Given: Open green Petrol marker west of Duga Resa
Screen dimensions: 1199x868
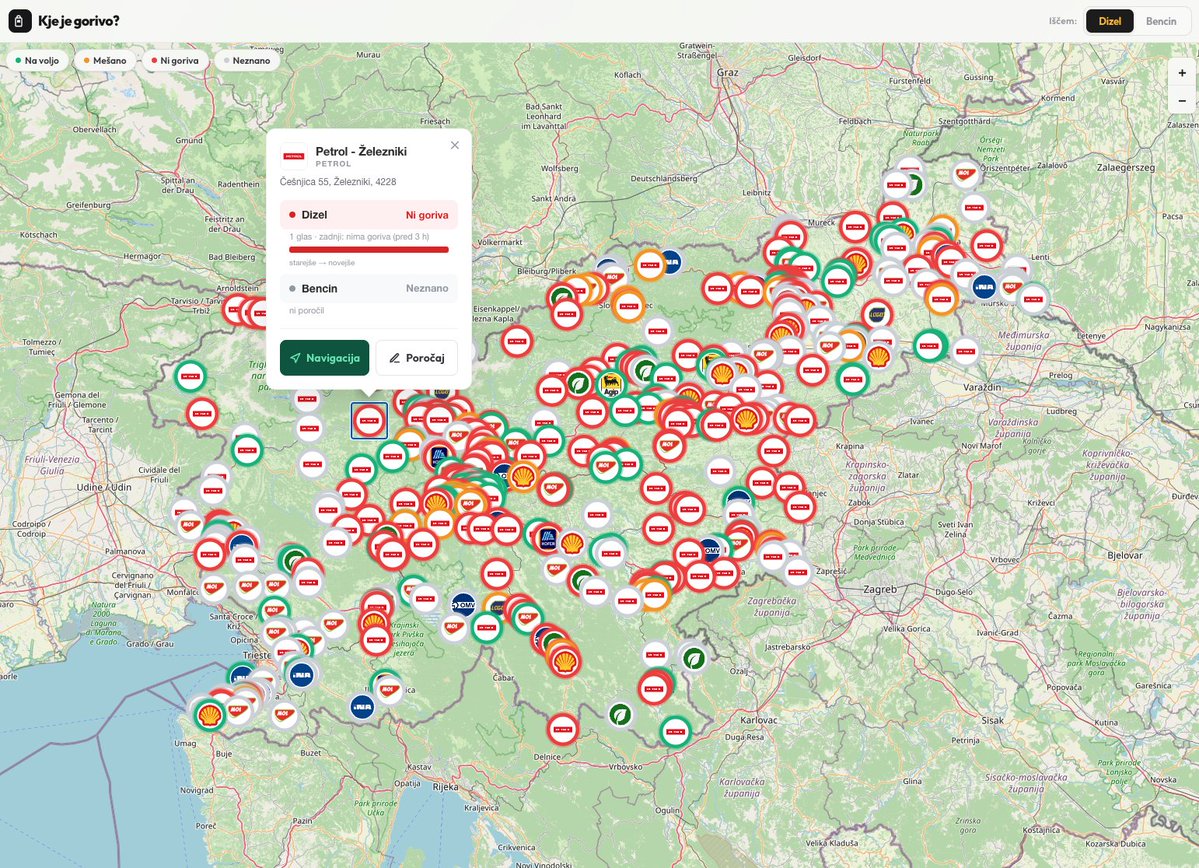Looking at the screenshot, I should [x=675, y=731].
